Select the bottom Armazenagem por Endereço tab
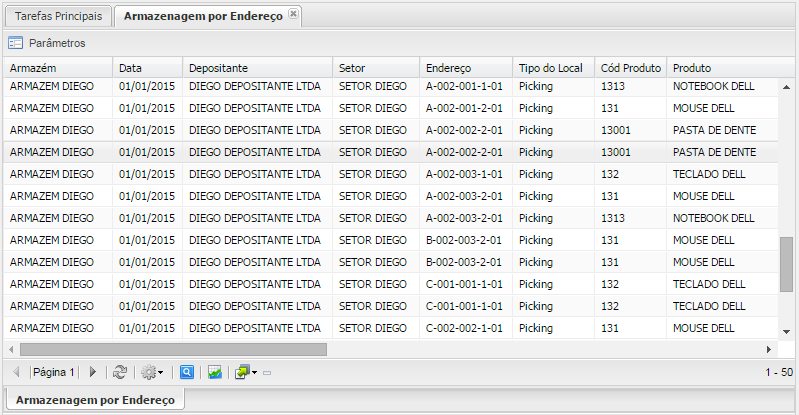 (95, 400)
